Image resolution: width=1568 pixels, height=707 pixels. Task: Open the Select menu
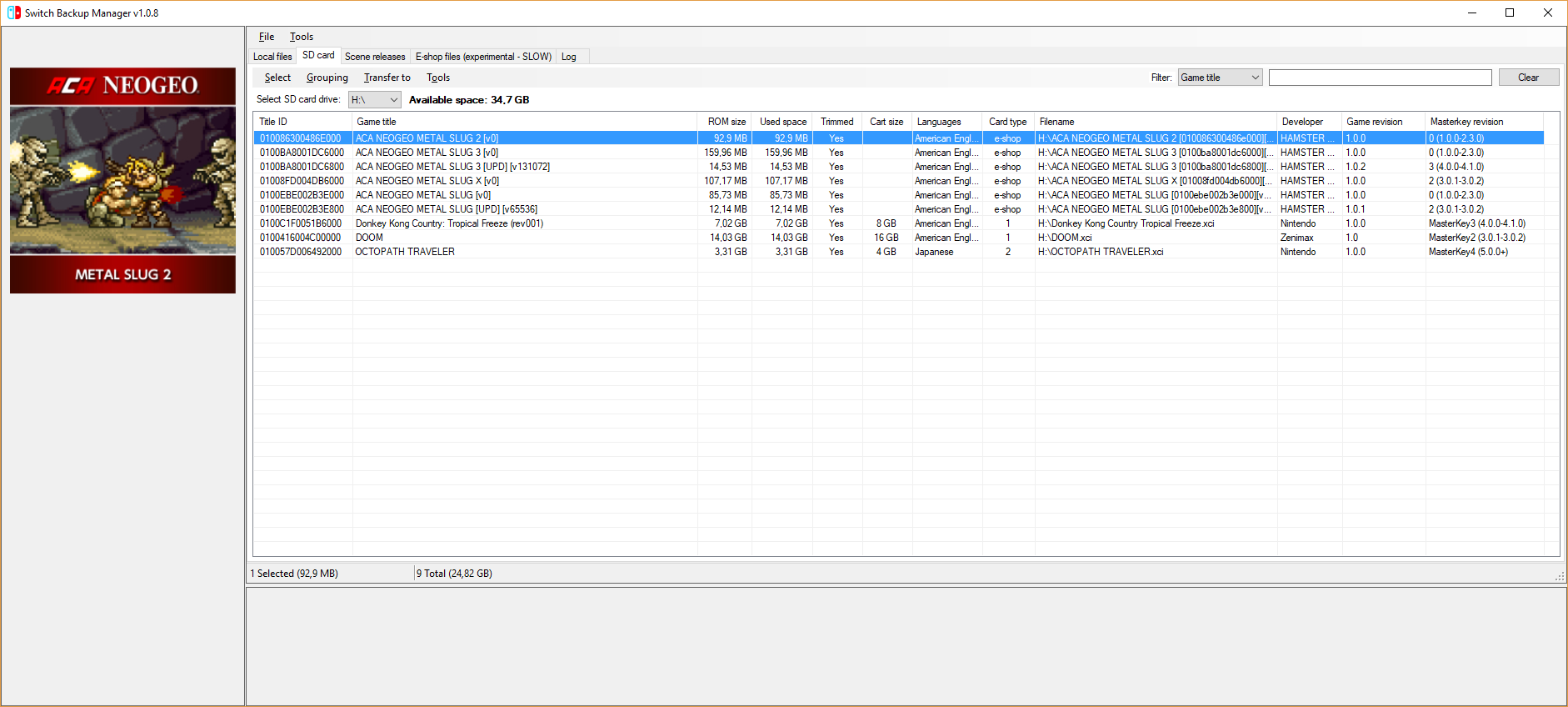click(277, 78)
